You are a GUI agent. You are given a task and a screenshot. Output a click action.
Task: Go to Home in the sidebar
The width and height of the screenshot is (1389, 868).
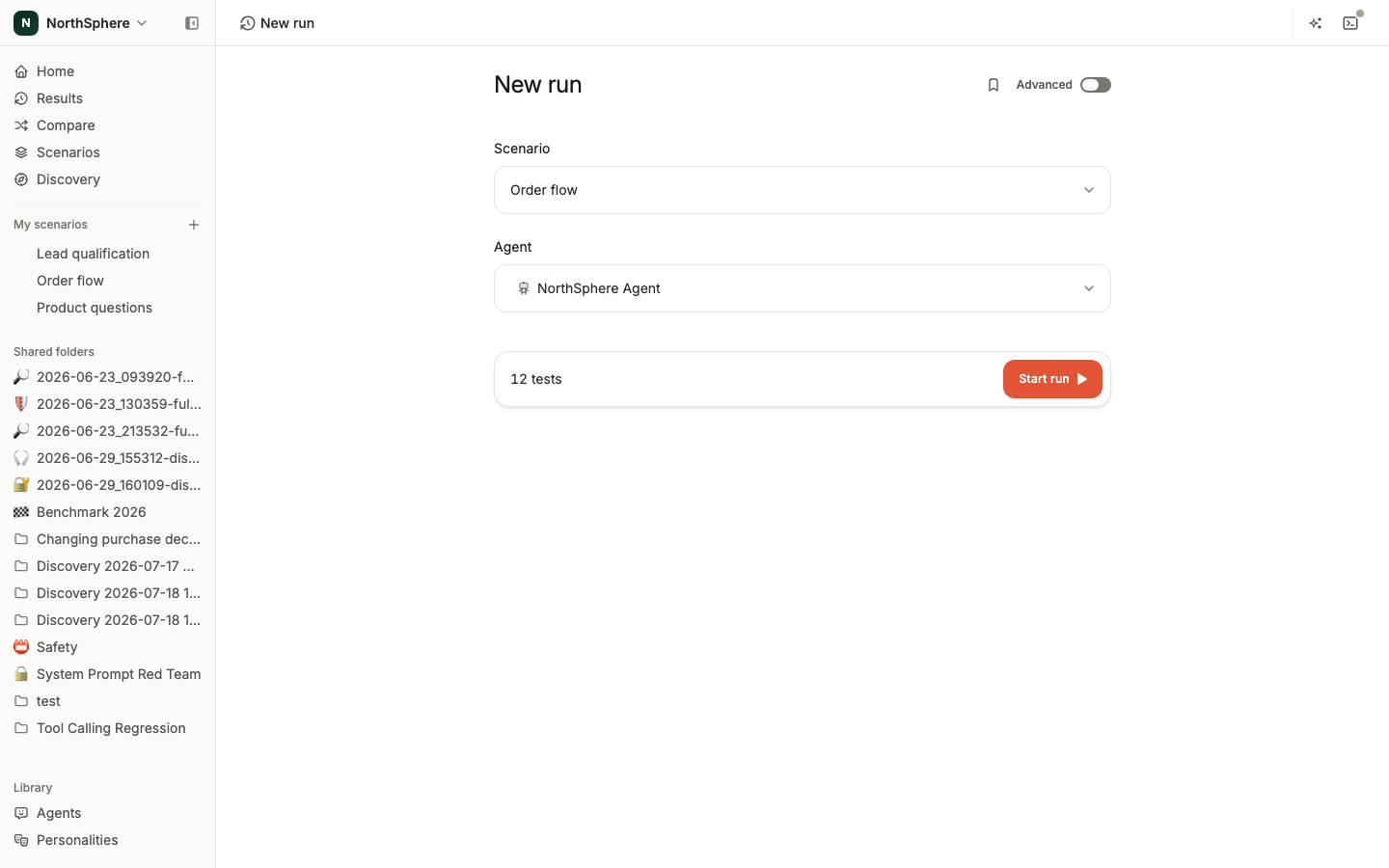click(x=107, y=71)
